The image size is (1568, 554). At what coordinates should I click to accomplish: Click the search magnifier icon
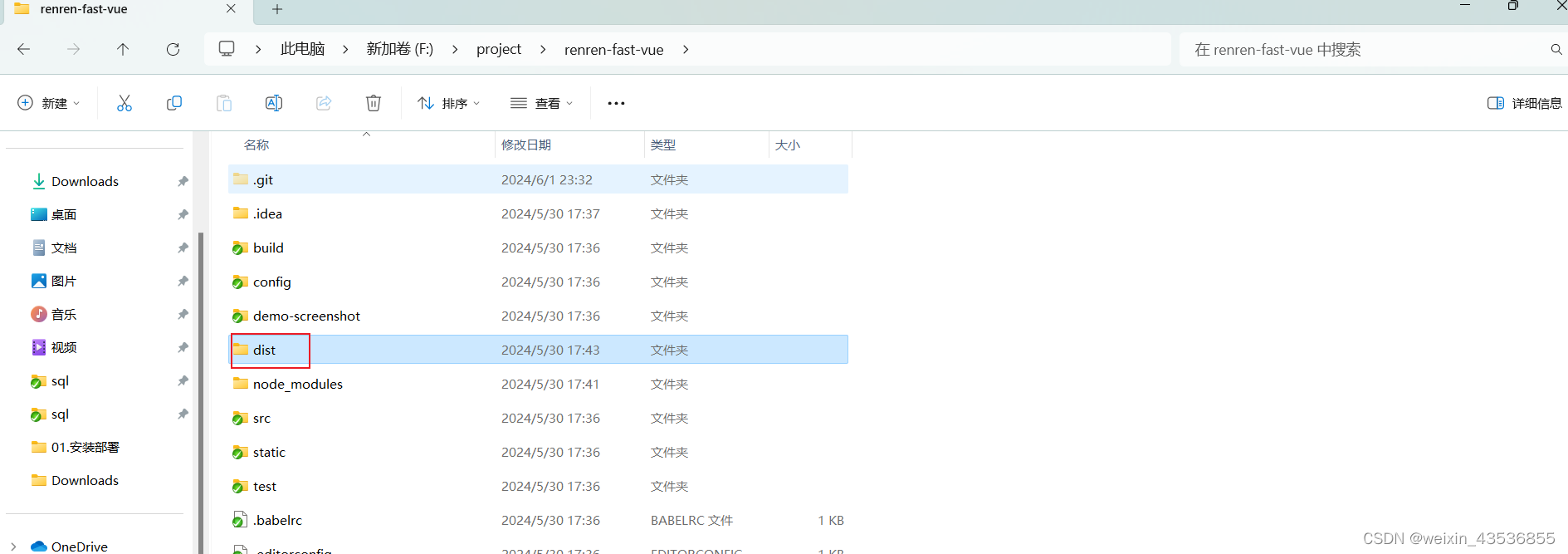(1556, 50)
